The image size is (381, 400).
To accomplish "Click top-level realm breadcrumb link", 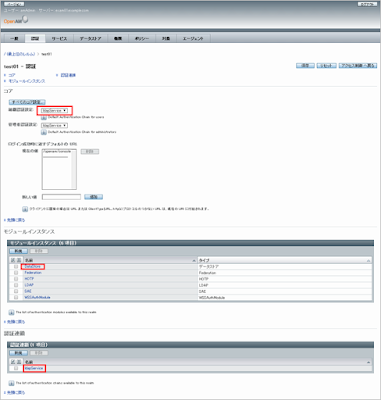I will coord(20,54).
